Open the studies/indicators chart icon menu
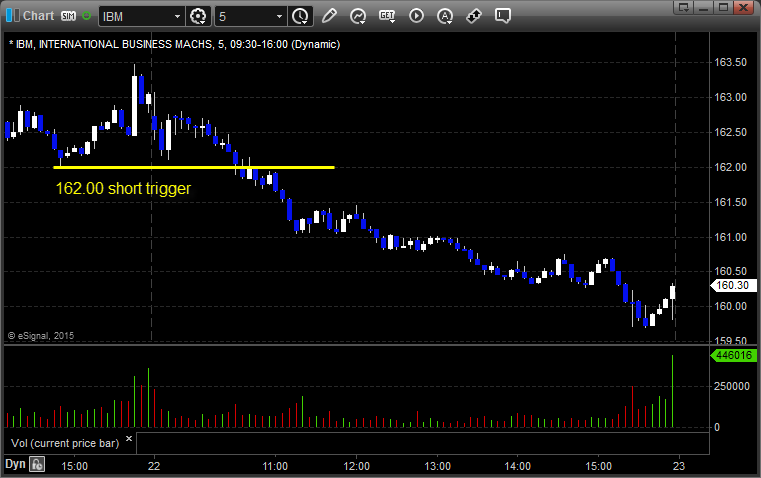The image size is (761, 478). [358, 16]
